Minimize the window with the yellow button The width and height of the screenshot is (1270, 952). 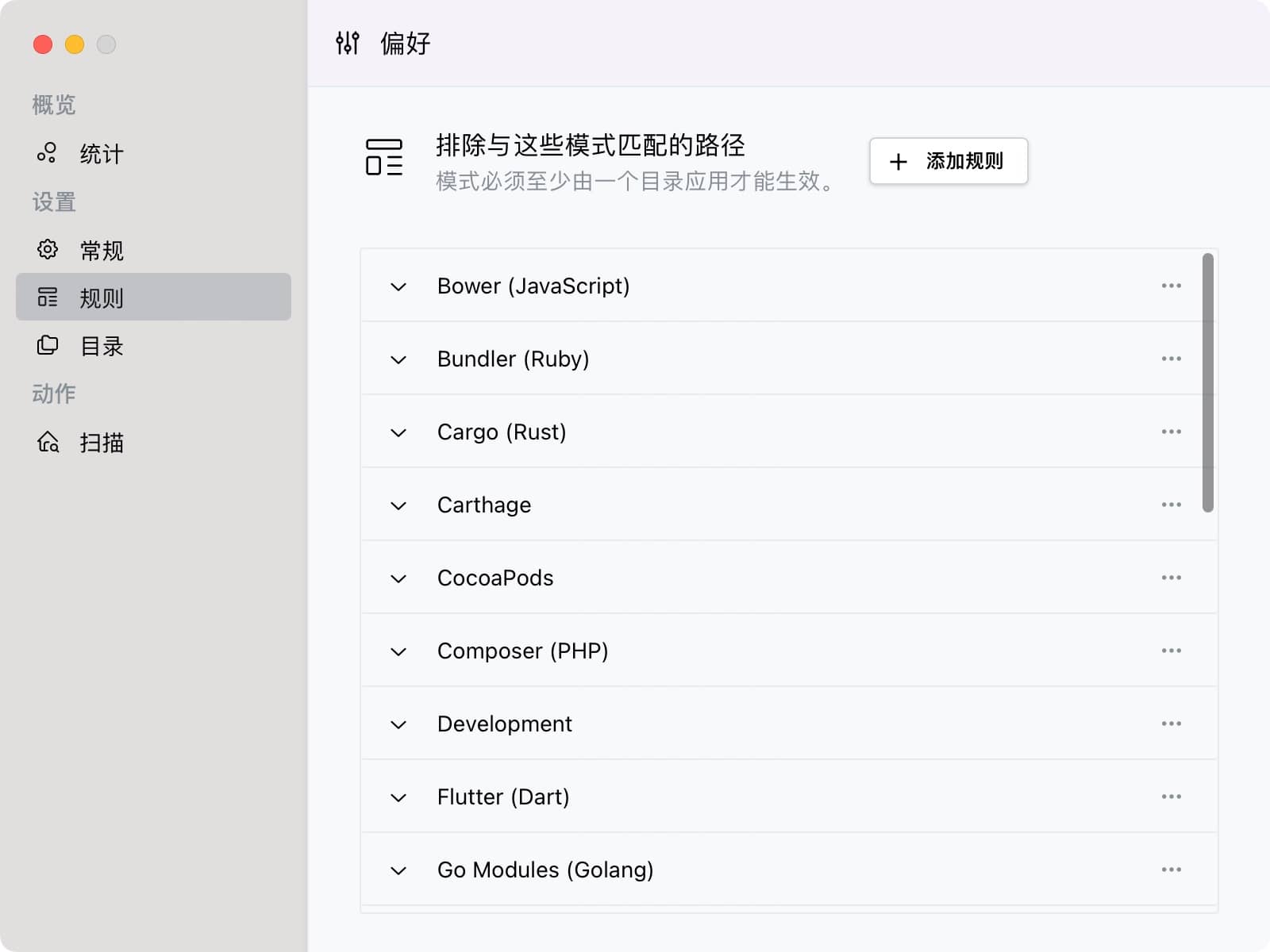[x=75, y=44]
